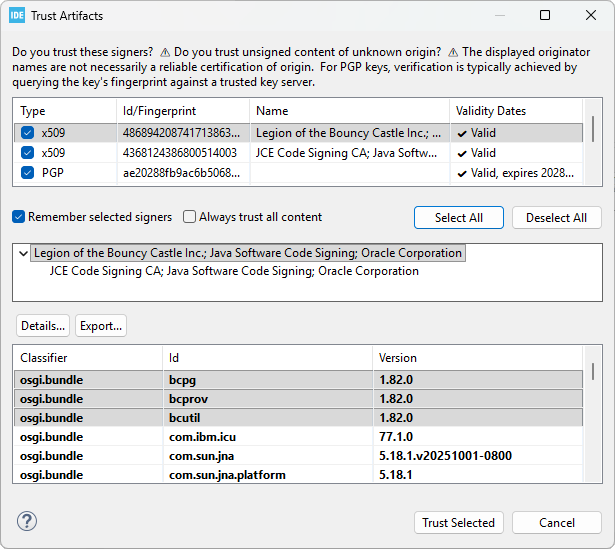615x549 pixels.
Task: Disable Remember selected signers option
Action: pyautogui.click(x=19, y=217)
